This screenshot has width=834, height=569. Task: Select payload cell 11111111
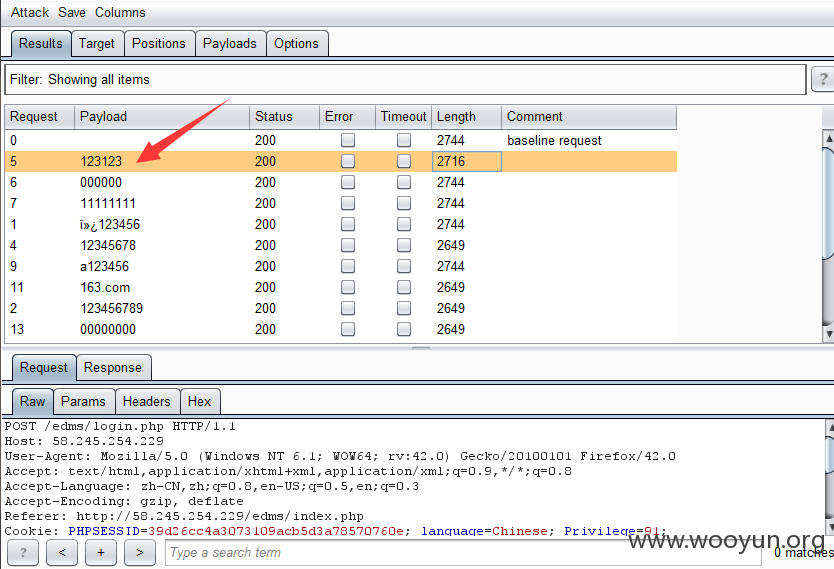pos(162,203)
